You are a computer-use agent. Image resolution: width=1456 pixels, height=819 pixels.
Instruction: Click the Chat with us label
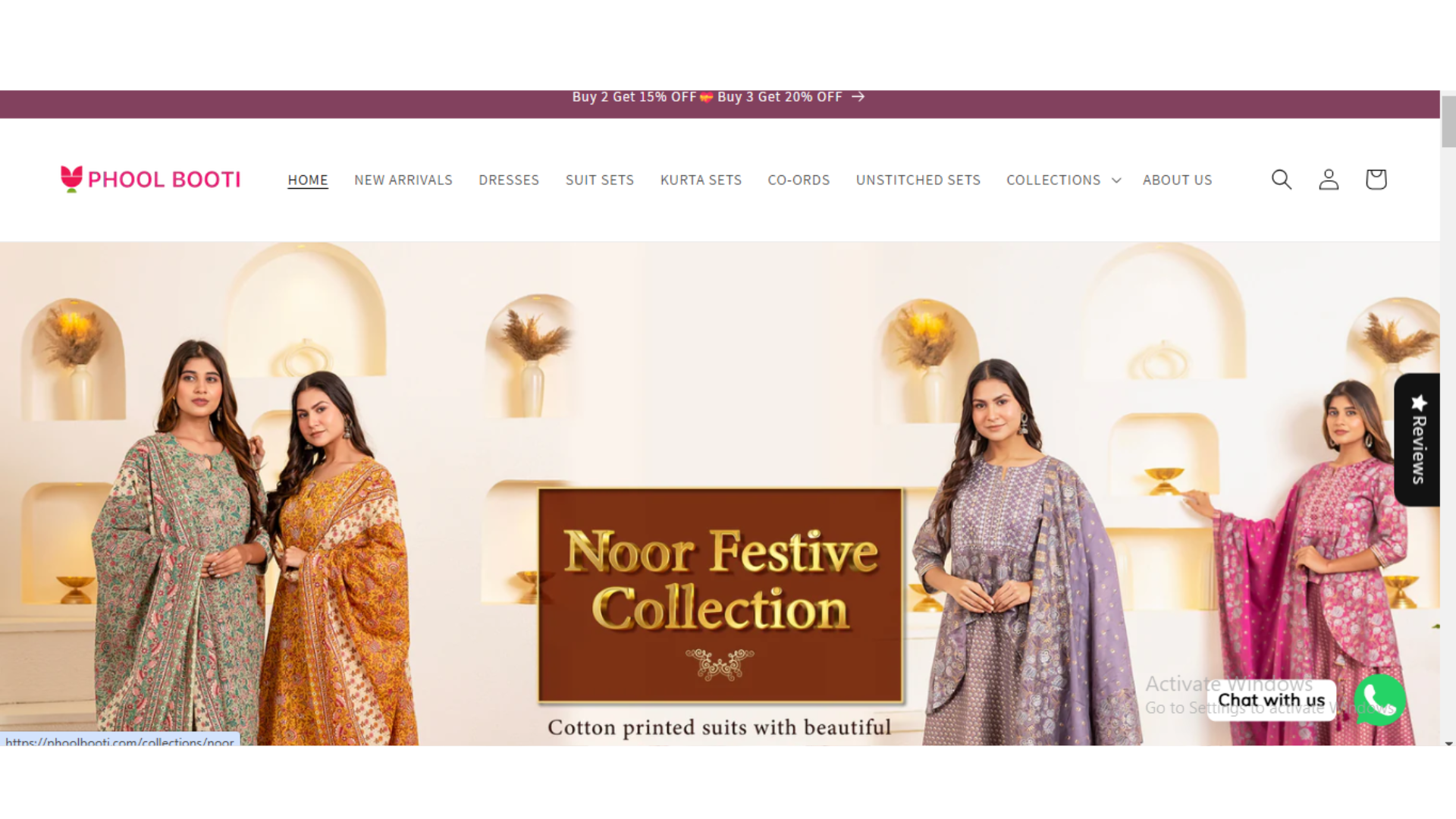click(1272, 700)
